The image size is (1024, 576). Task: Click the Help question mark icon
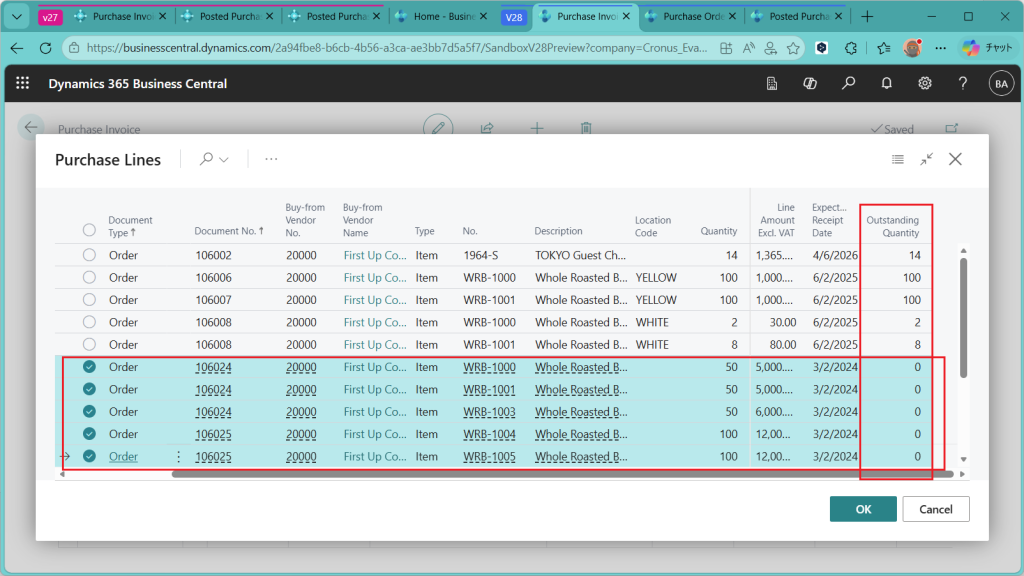(962, 84)
